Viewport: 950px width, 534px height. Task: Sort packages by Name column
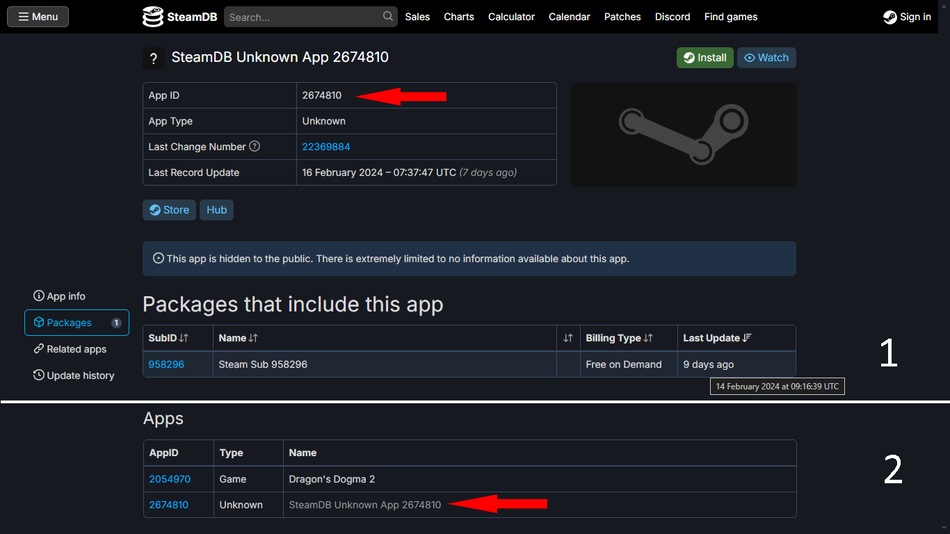[238, 338]
